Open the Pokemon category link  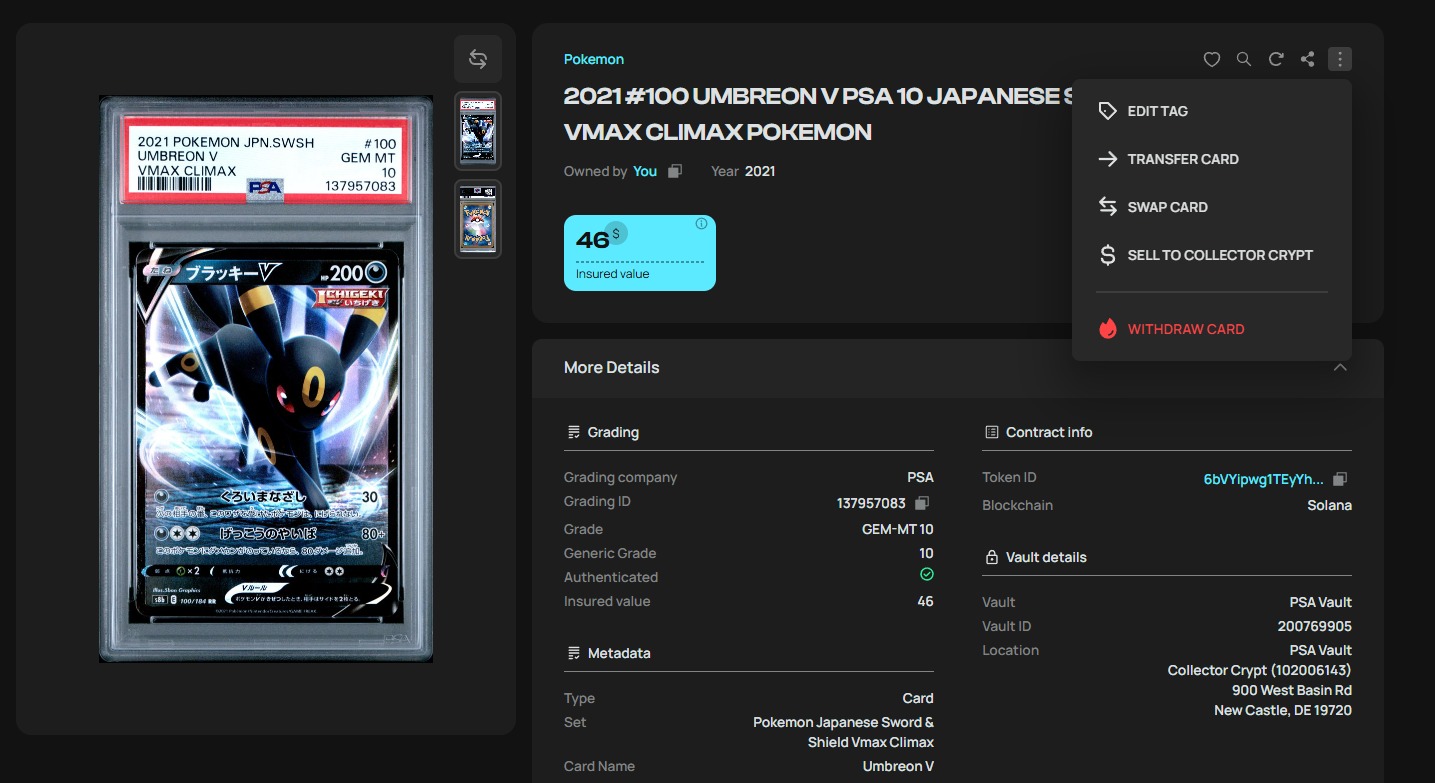point(594,59)
